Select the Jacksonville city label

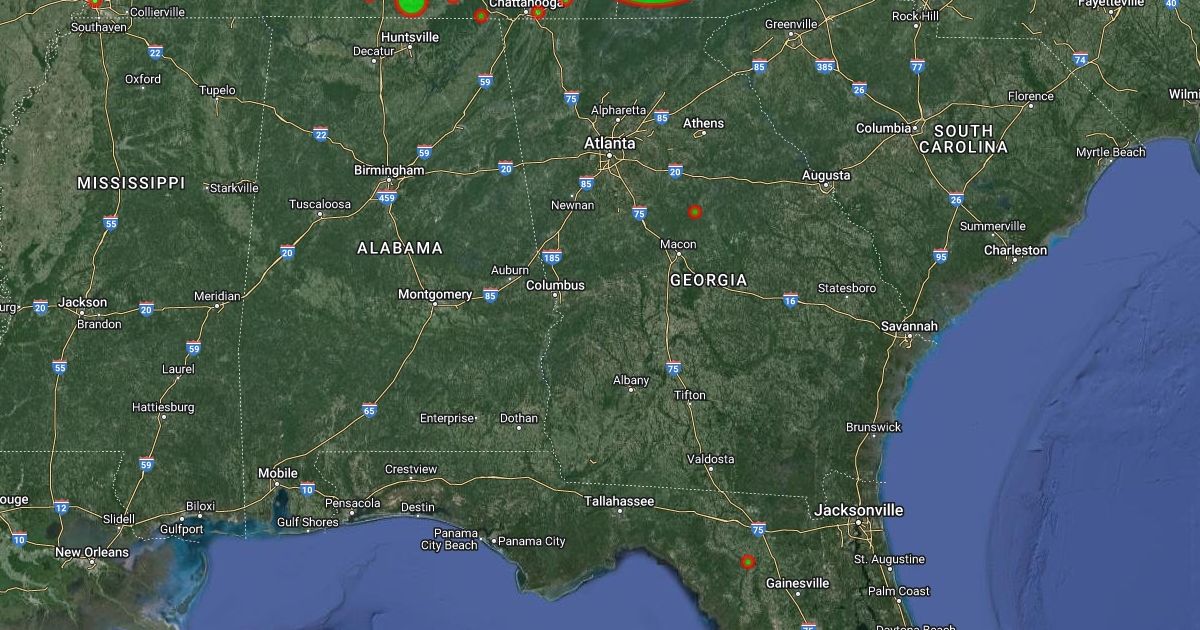(858, 510)
